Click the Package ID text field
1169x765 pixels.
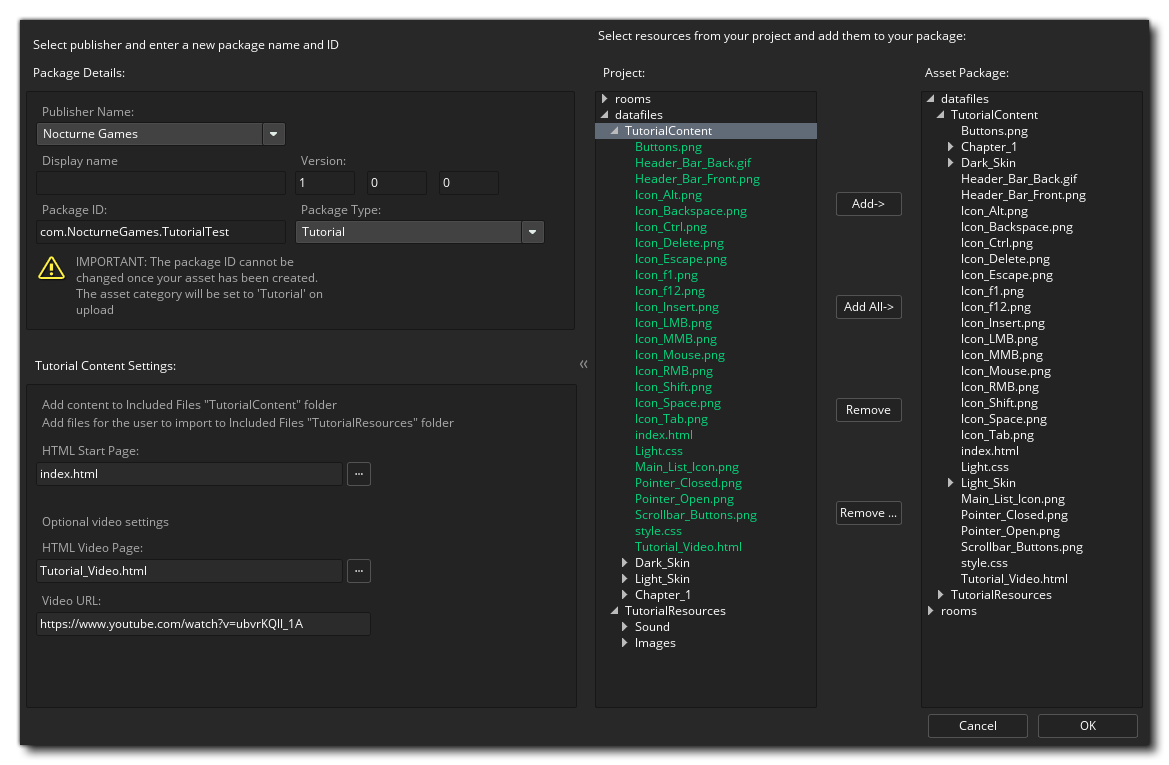(x=161, y=232)
